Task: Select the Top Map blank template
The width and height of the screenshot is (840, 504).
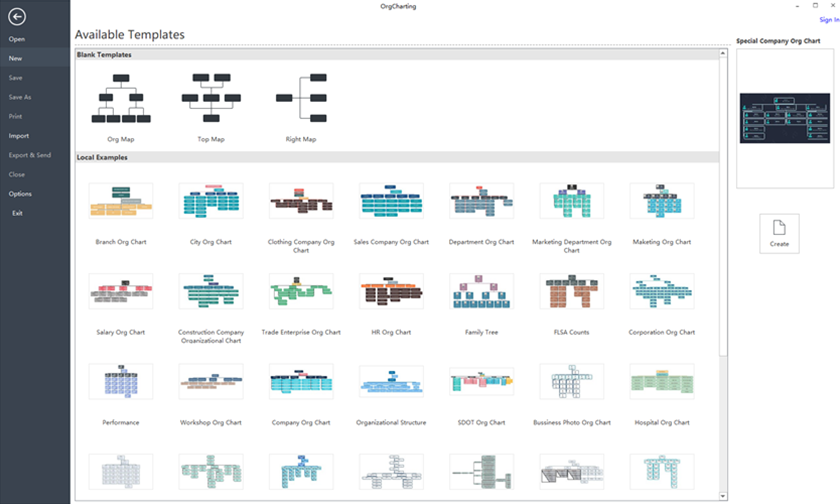Action: click(211, 98)
